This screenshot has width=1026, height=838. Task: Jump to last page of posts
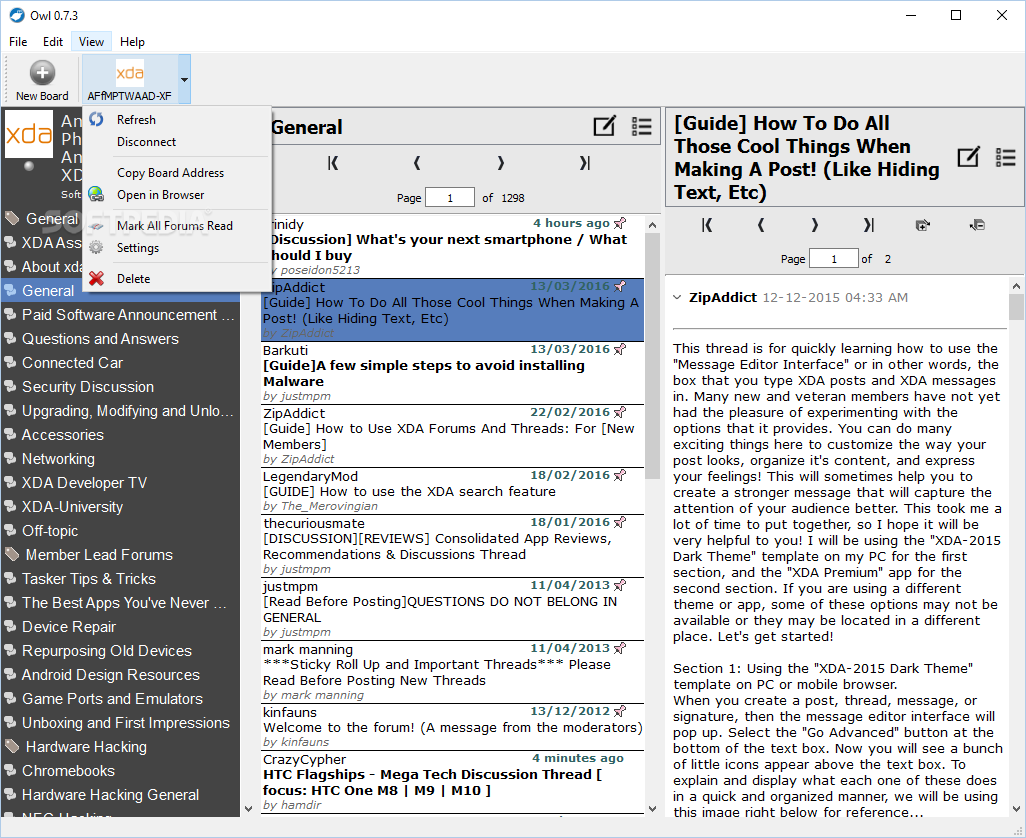click(x=868, y=225)
